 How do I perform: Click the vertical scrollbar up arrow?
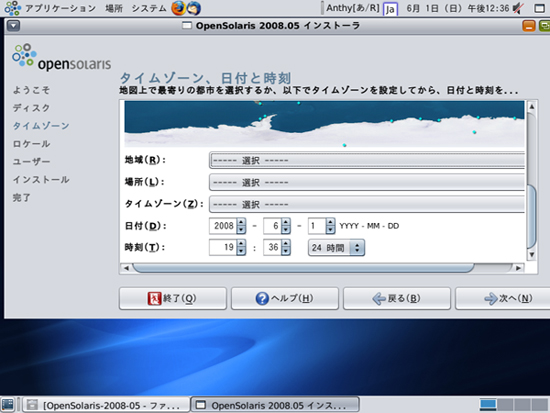pos(532,106)
